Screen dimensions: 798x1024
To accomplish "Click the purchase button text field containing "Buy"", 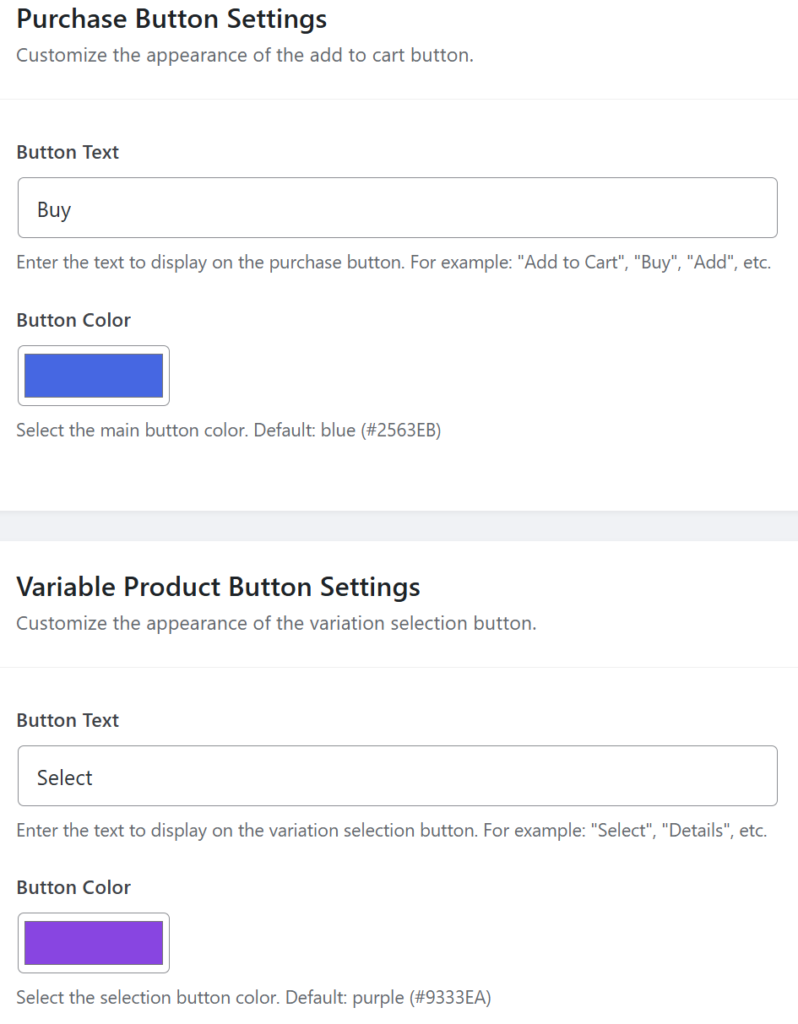I will [397, 208].
